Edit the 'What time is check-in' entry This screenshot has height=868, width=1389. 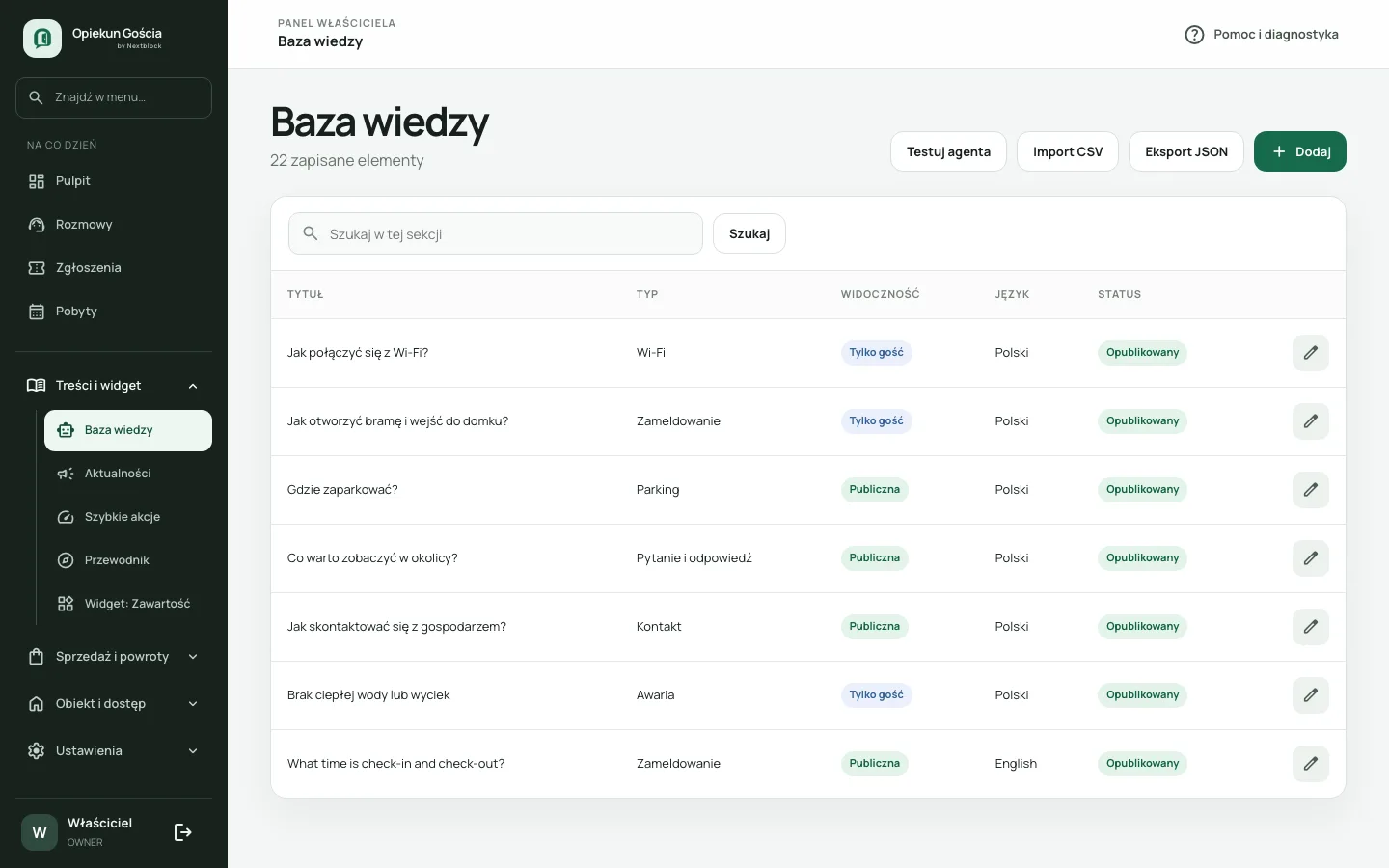click(1311, 764)
